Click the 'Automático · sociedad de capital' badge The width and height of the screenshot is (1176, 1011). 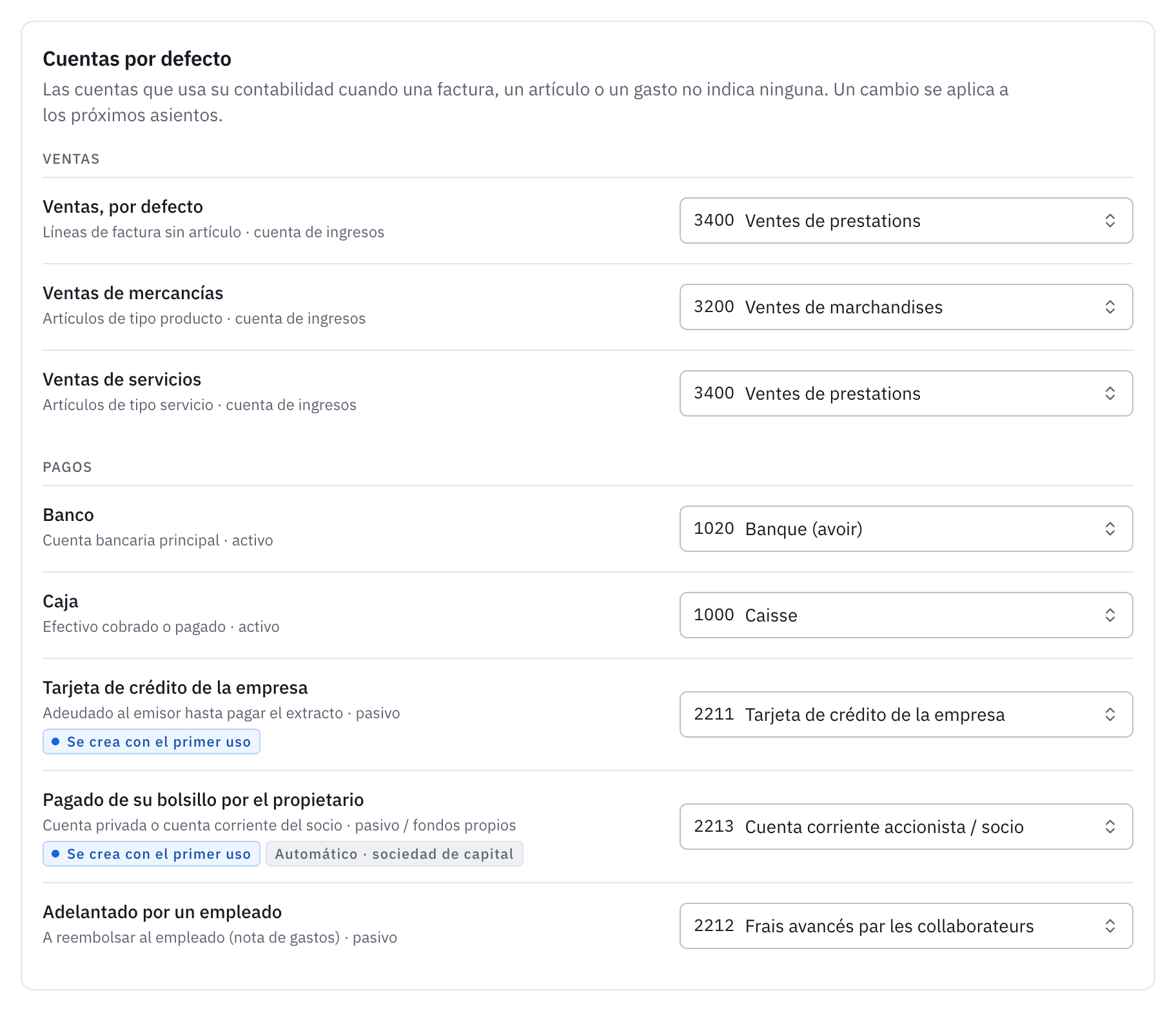click(x=394, y=854)
